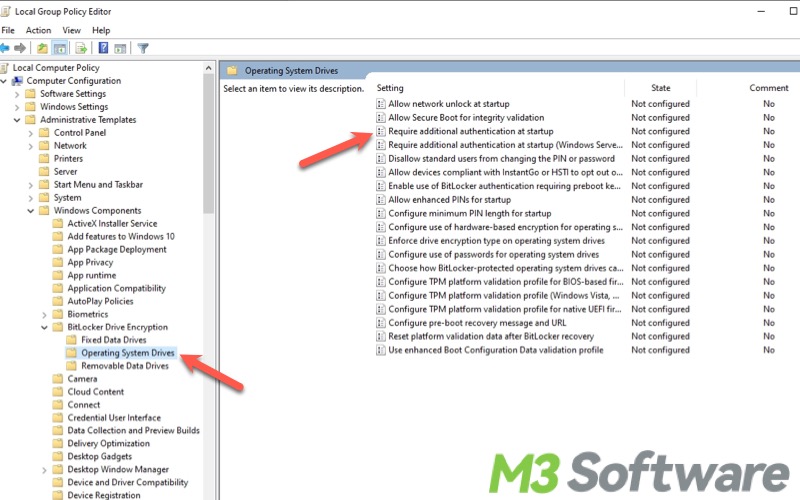Collapse the Administrative Templates node

[x=17, y=120]
